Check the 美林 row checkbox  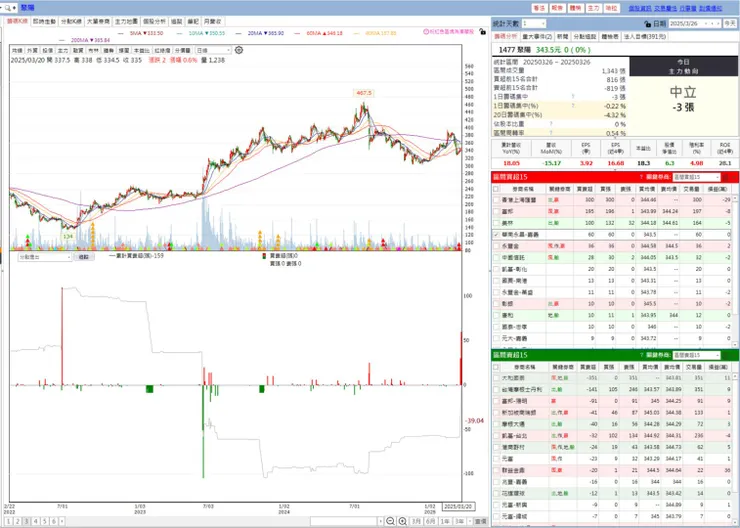(496, 223)
